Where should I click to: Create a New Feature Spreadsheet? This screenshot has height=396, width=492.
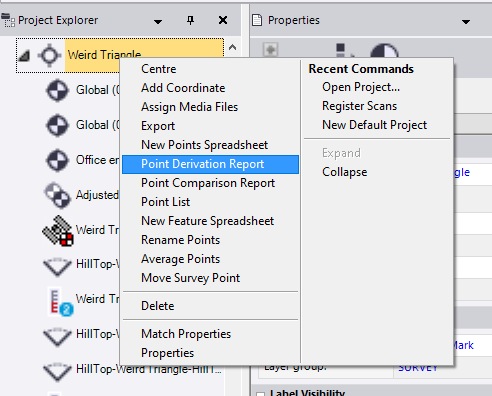tap(207, 221)
